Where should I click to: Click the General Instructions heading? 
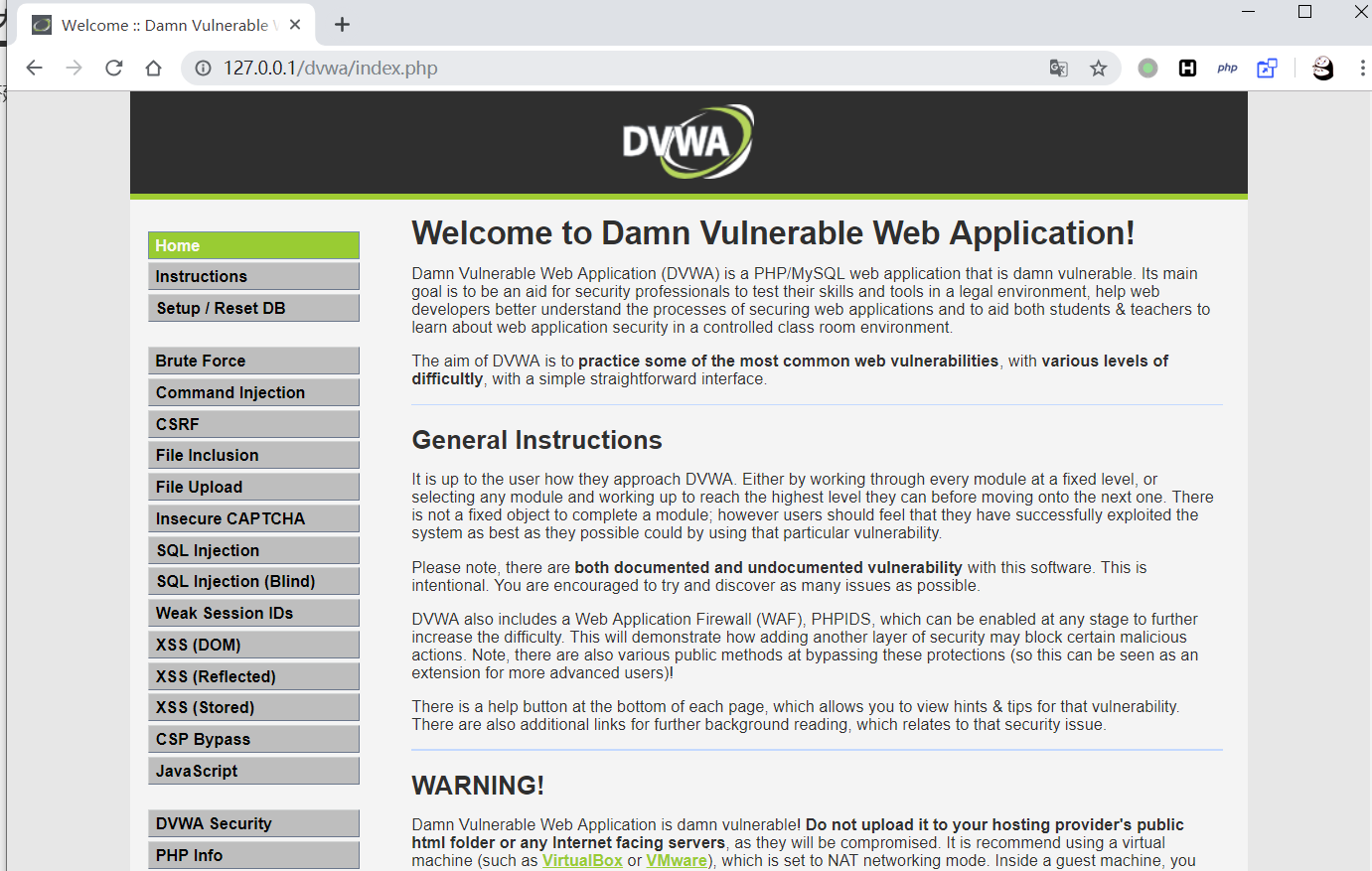coord(536,440)
